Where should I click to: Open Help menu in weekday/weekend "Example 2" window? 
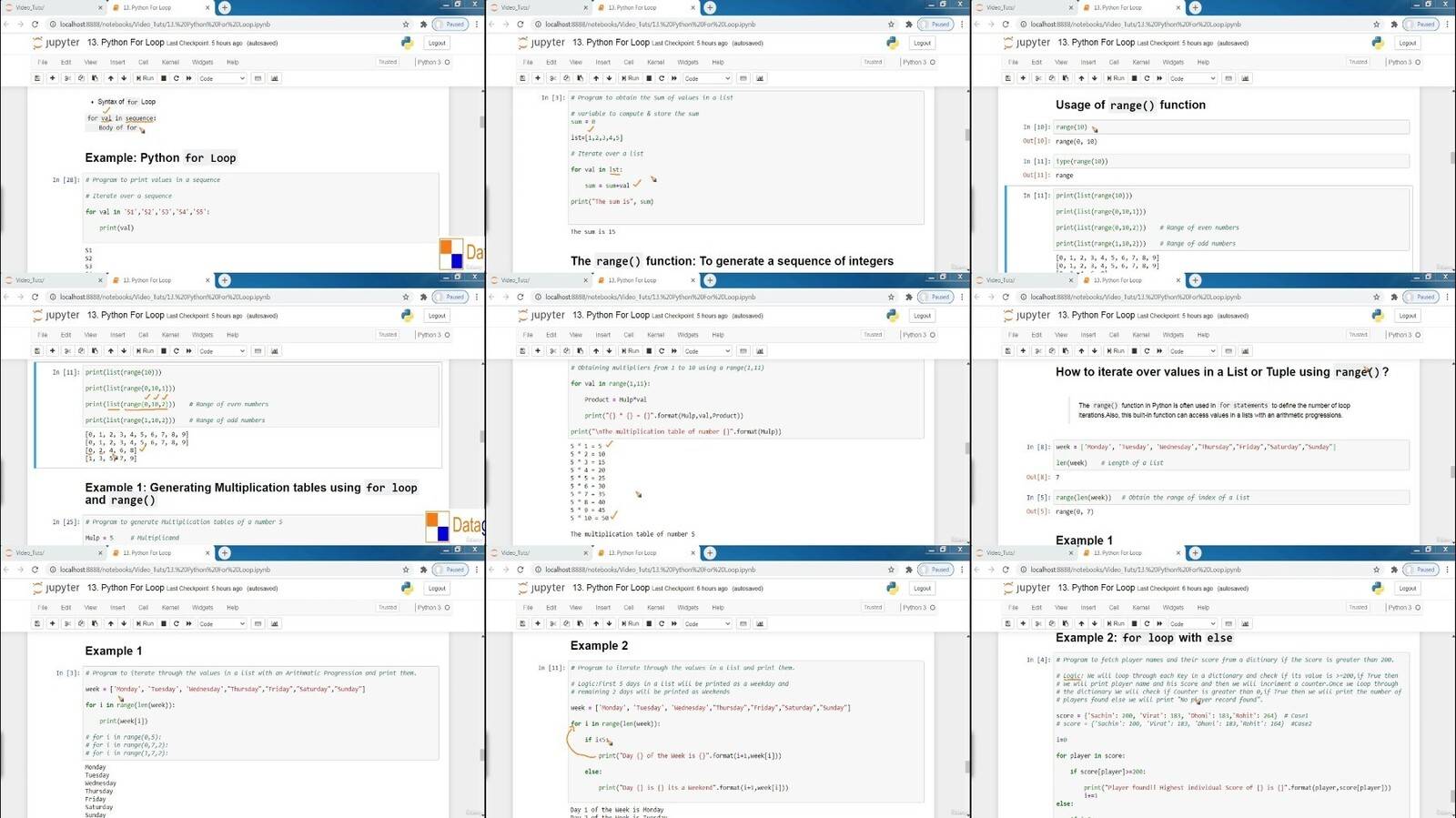click(x=718, y=608)
